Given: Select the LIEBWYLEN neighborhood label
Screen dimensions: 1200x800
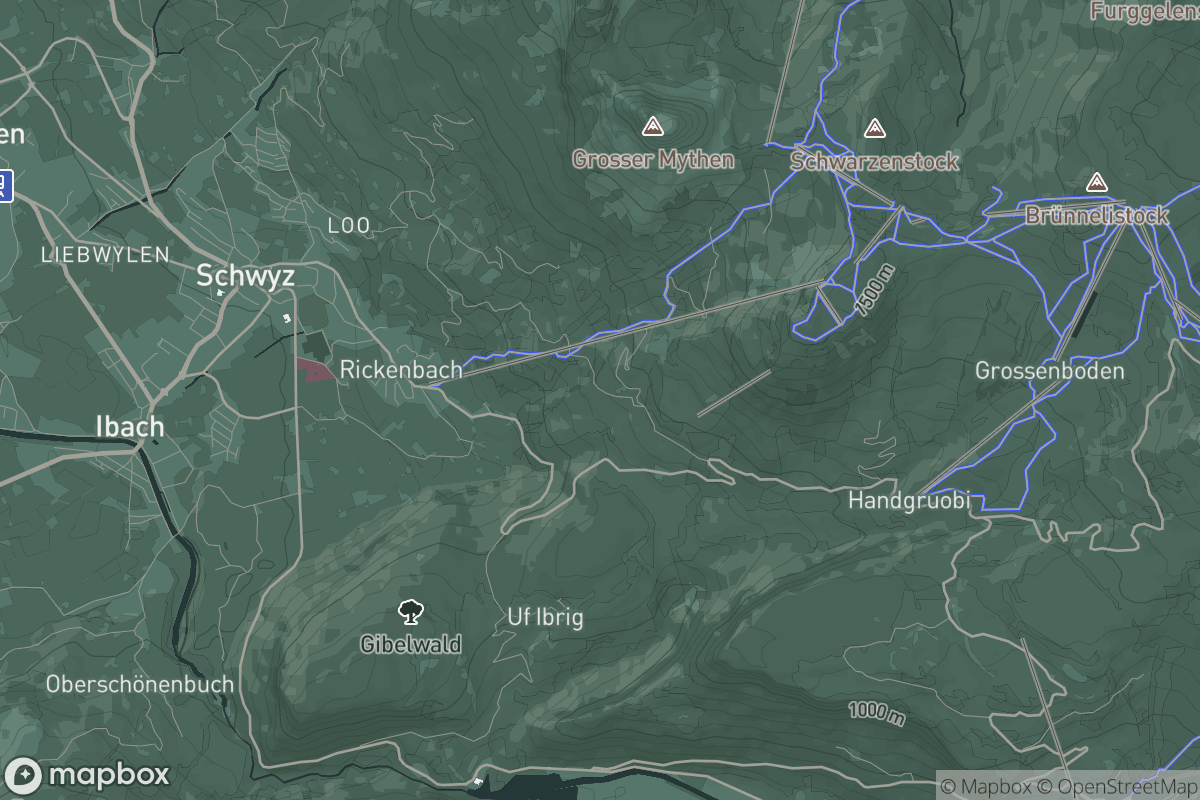Looking at the screenshot, I should (x=105, y=255).
